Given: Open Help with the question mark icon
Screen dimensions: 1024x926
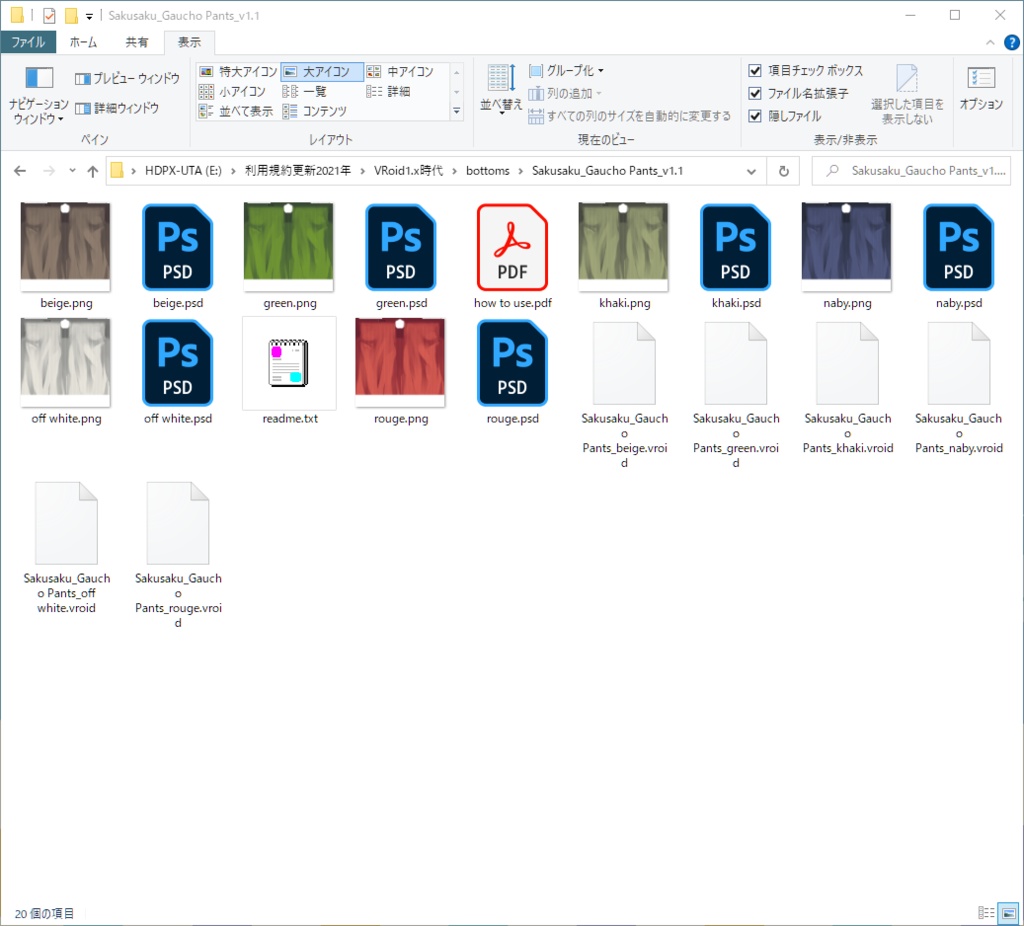Looking at the screenshot, I should (x=1011, y=42).
